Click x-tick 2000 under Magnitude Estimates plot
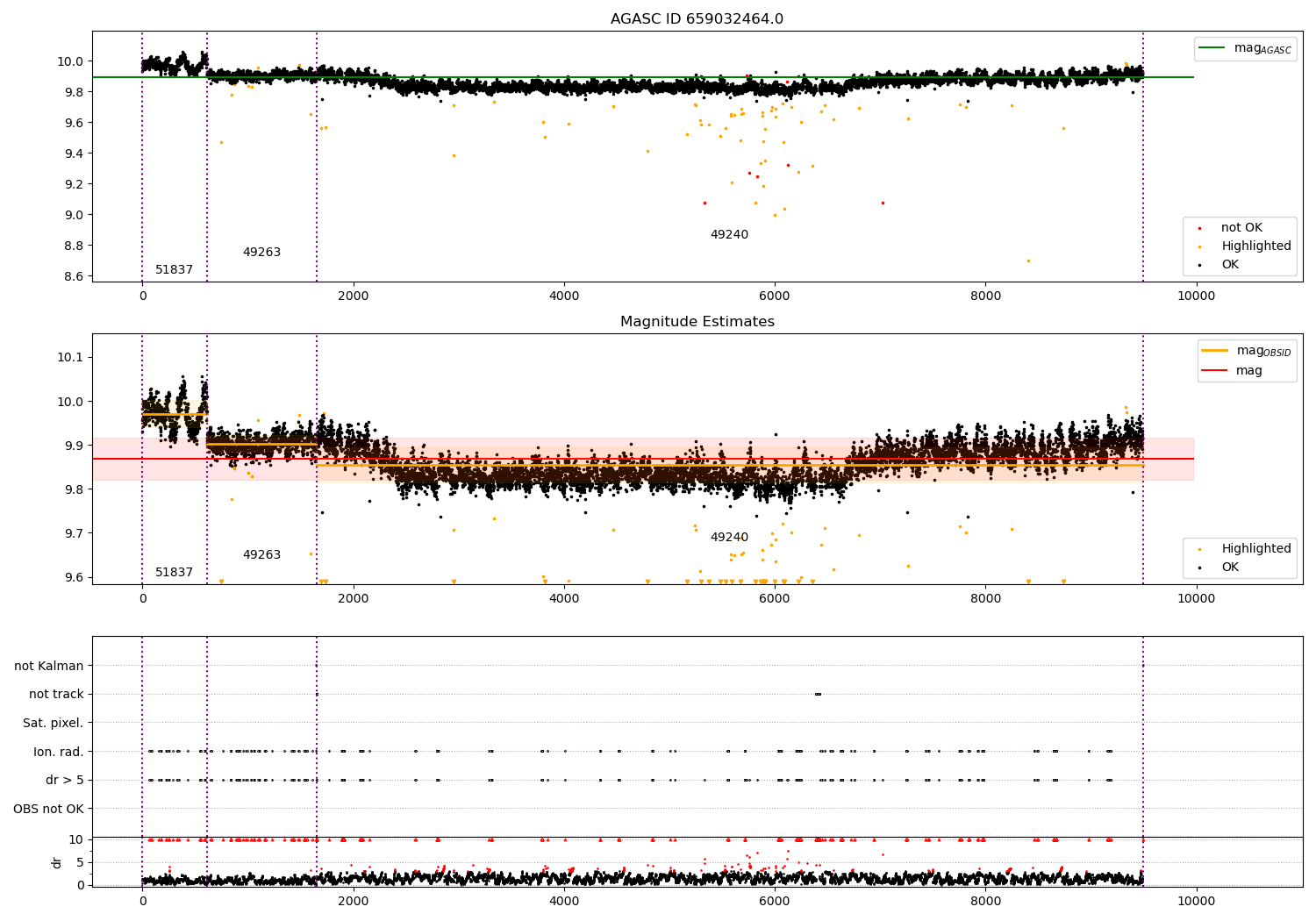This screenshot has height=921, width=1316. pyautogui.click(x=354, y=599)
